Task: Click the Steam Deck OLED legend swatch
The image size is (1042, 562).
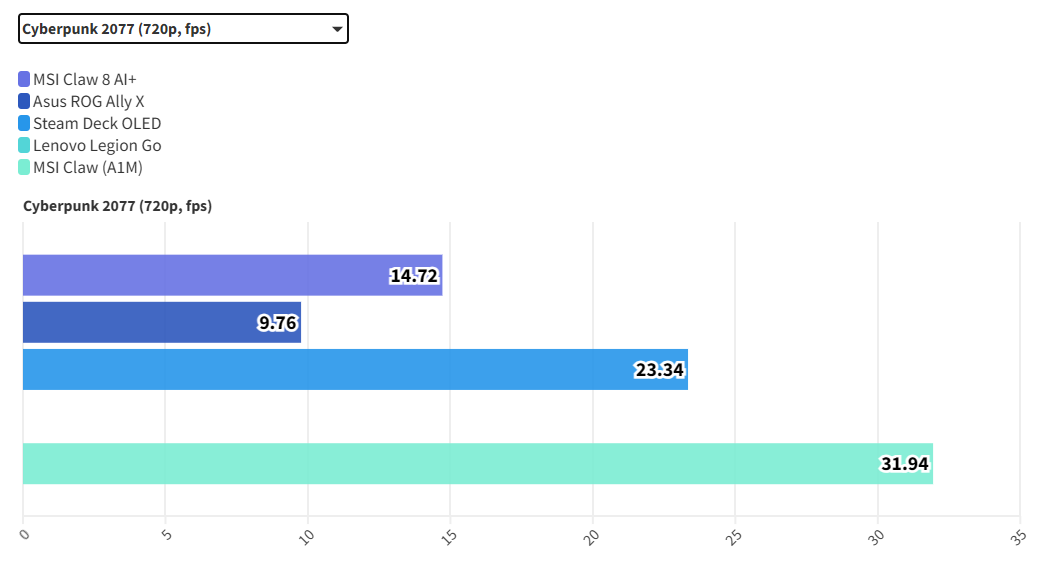Action: click(x=24, y=123)
